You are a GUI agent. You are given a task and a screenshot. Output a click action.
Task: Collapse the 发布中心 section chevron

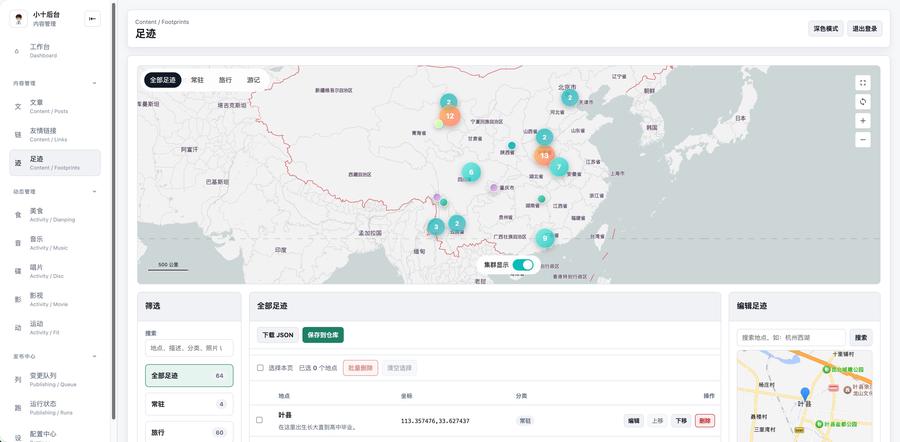tap(95, 356)
